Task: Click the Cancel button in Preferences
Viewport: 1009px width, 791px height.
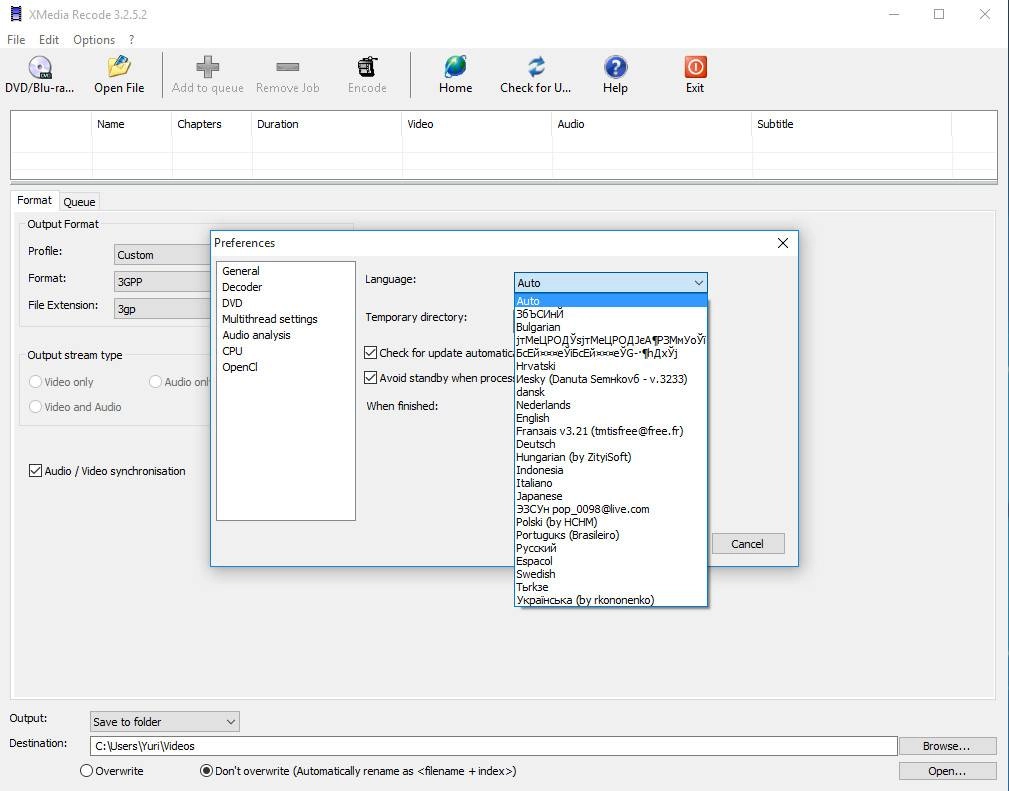Action: click(748, 544)
